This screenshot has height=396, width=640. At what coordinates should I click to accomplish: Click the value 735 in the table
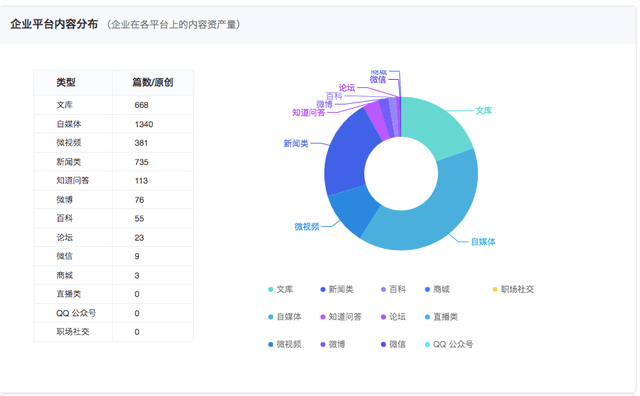pyautogui.click(x=141, y=162)
